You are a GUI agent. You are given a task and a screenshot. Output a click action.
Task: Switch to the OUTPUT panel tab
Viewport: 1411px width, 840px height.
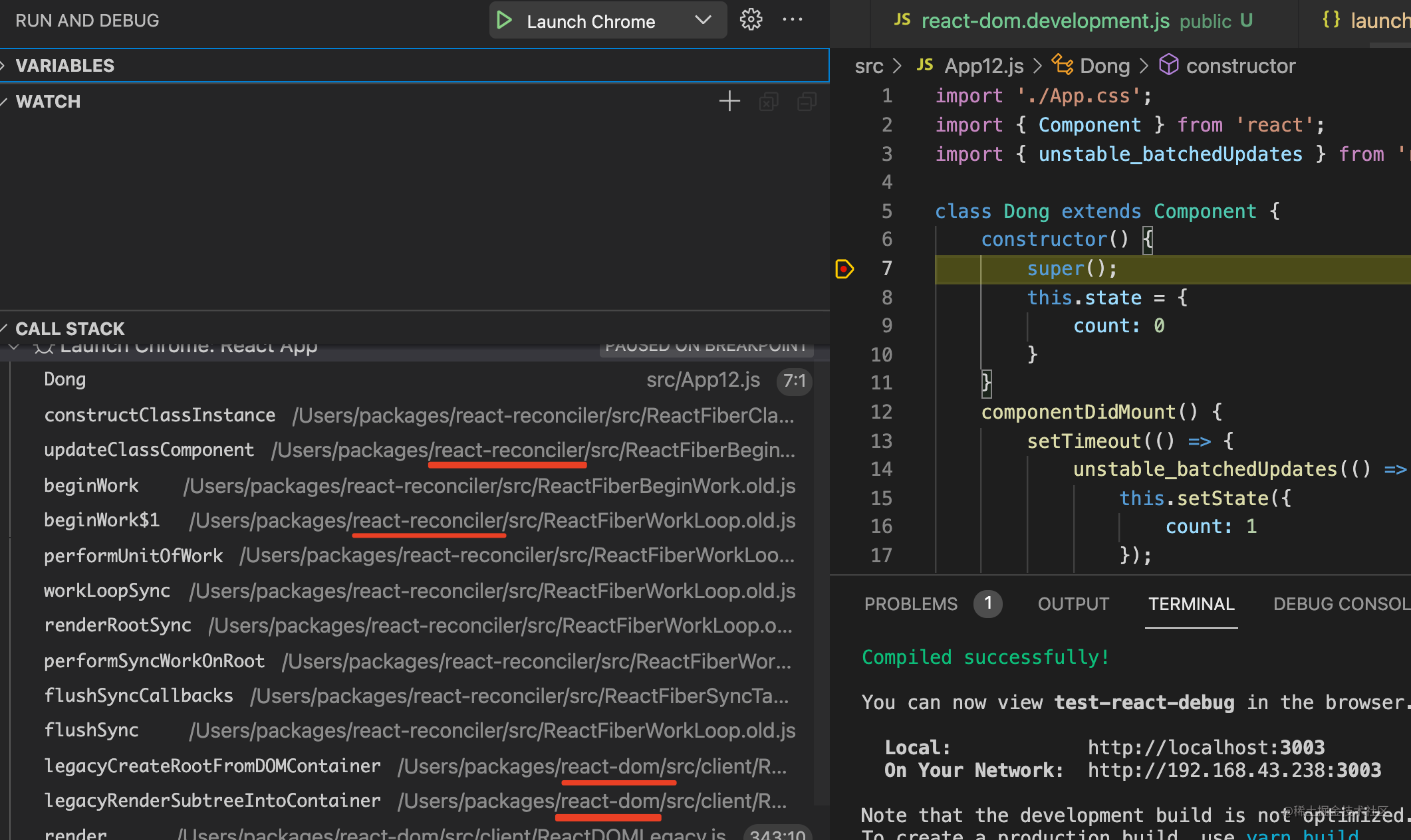click(x=1073, y=604)
